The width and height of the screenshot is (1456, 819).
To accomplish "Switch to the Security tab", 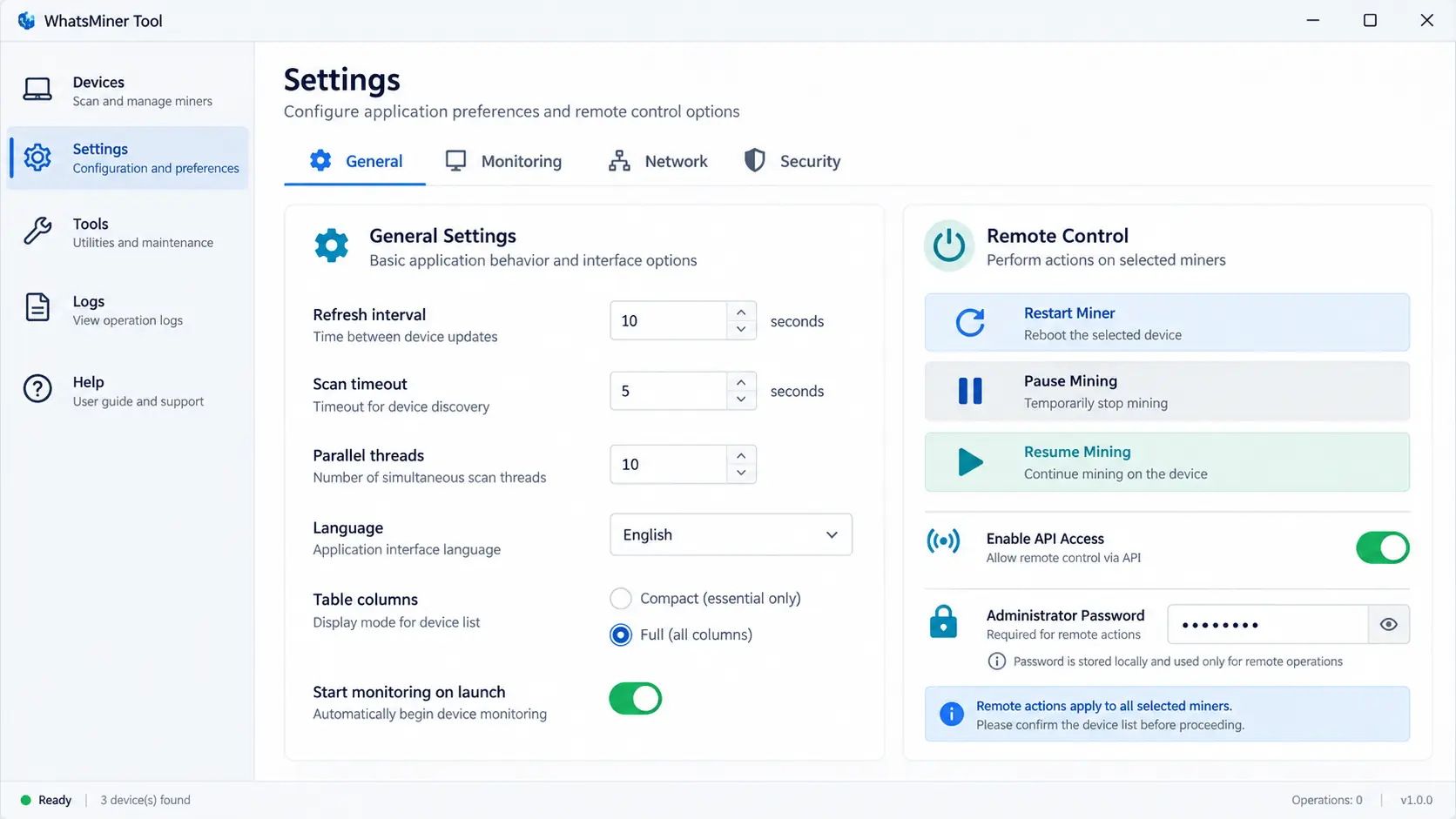I will coord(792,161).
